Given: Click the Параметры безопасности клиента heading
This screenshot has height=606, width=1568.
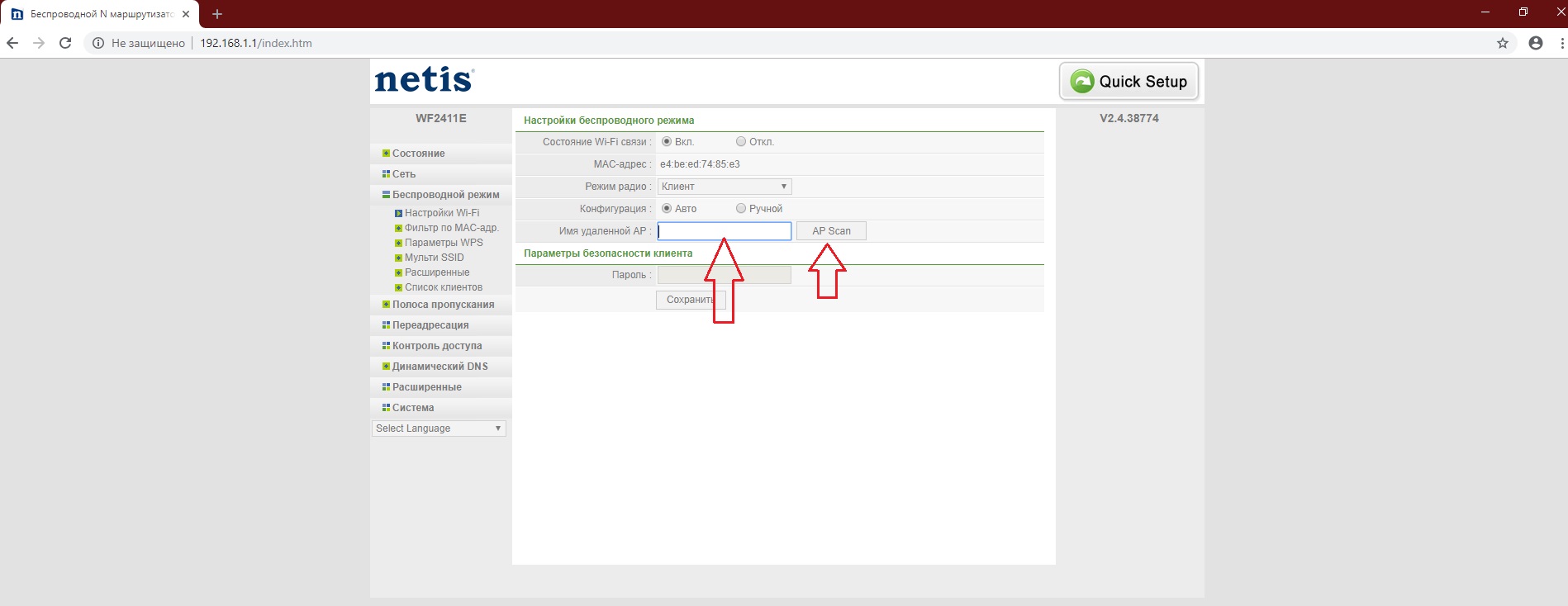Looking at the screenshot, I should [x=608, y=253].
